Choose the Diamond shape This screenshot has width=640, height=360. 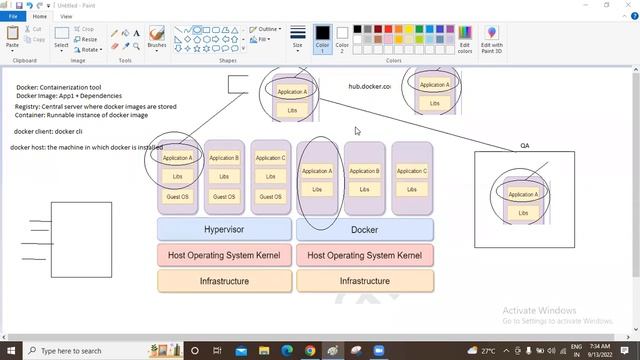point(187,40)
